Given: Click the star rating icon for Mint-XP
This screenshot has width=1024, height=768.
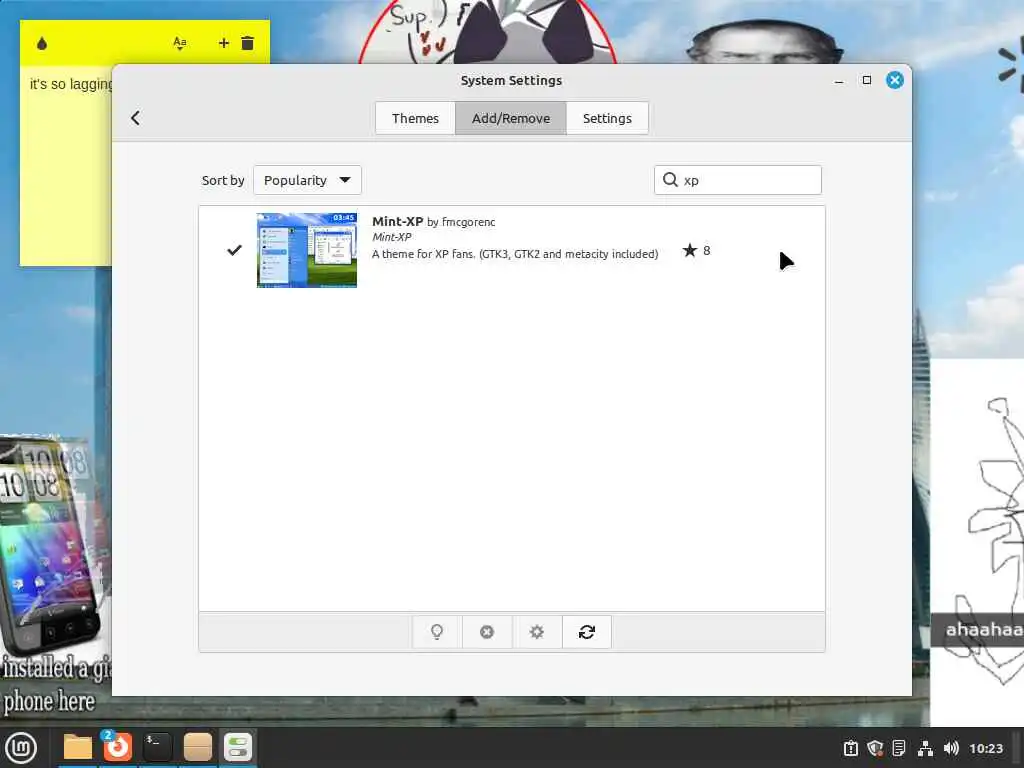Looking at the screenshot, I should tap(690, 250).
